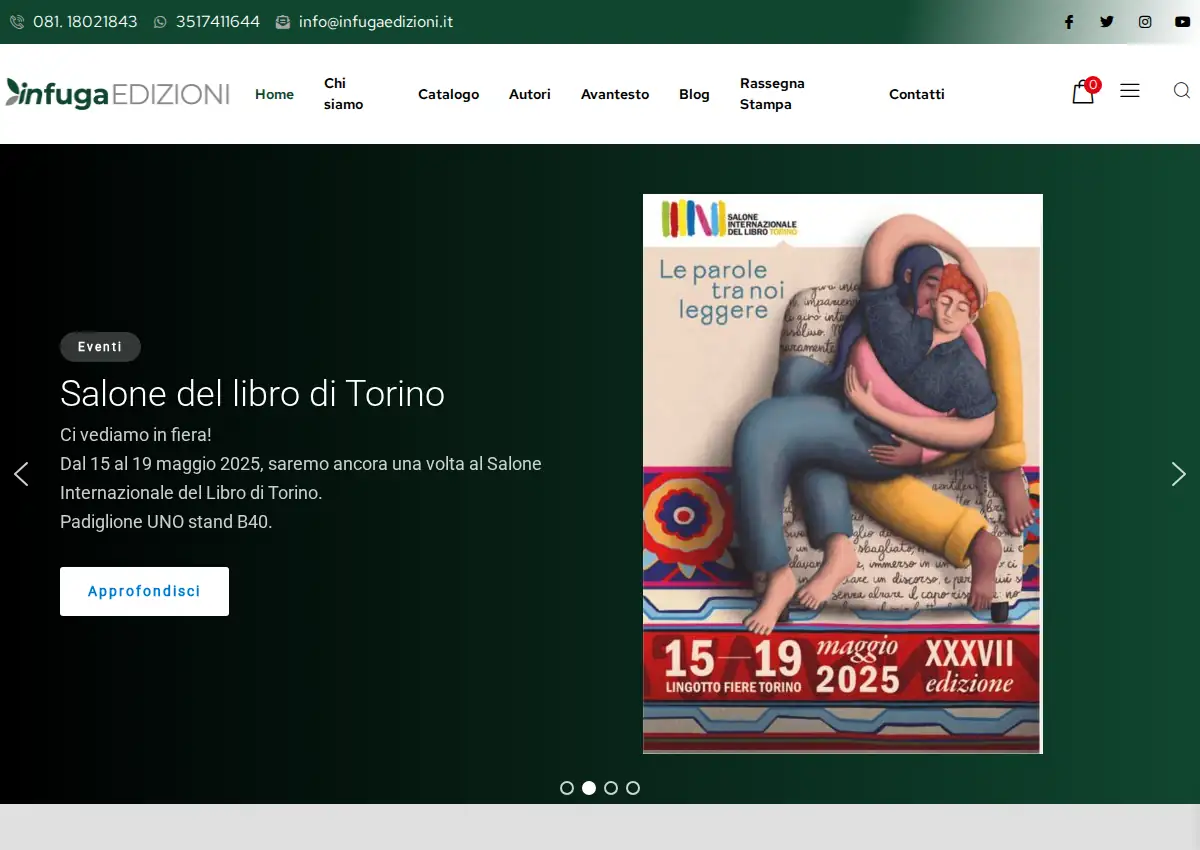Open the Avantesto menu item
Image resolution: width=1200 pixels, height=850 pixels.
click(615, 94)
